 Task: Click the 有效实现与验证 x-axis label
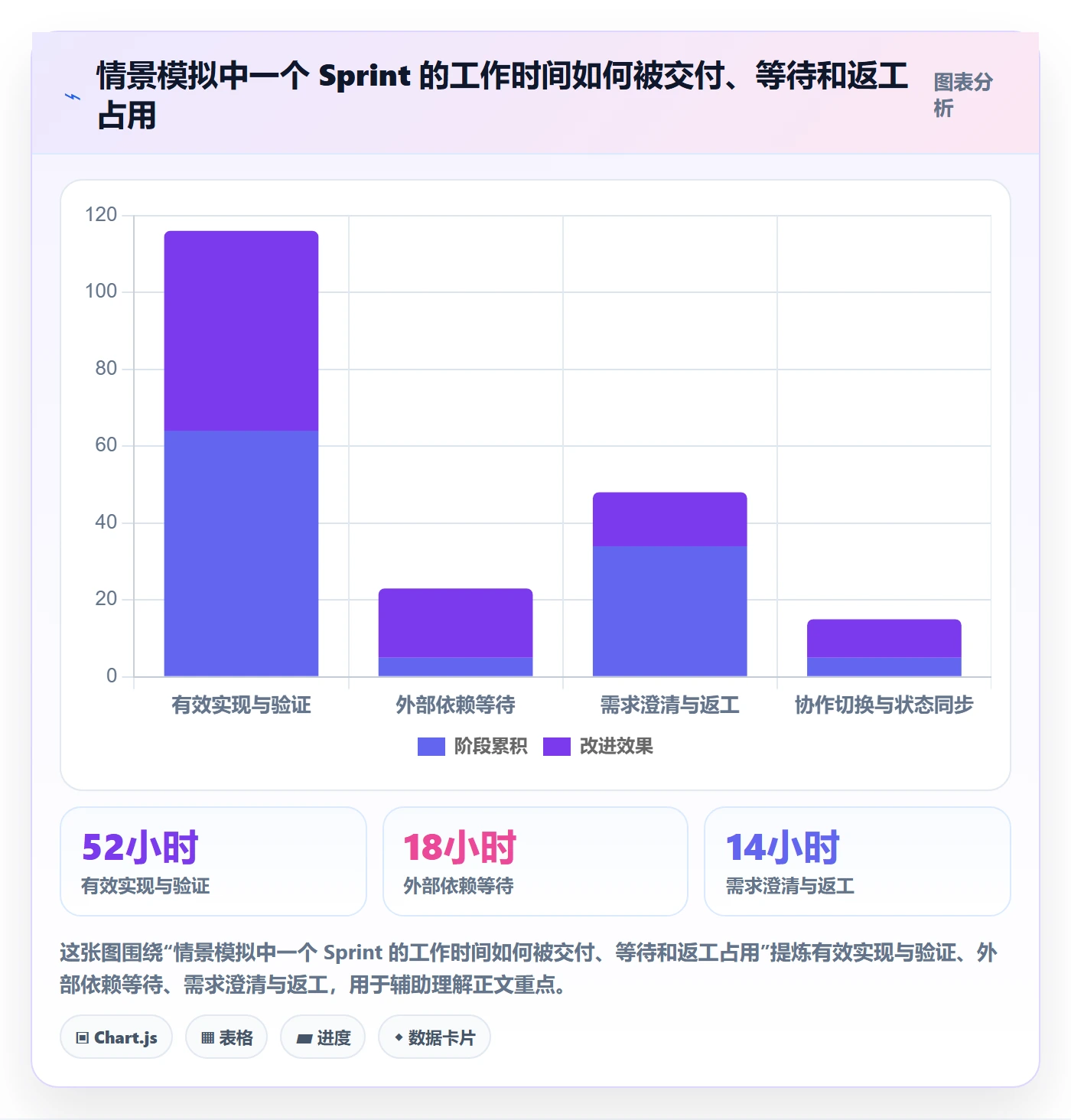(241, 705)
